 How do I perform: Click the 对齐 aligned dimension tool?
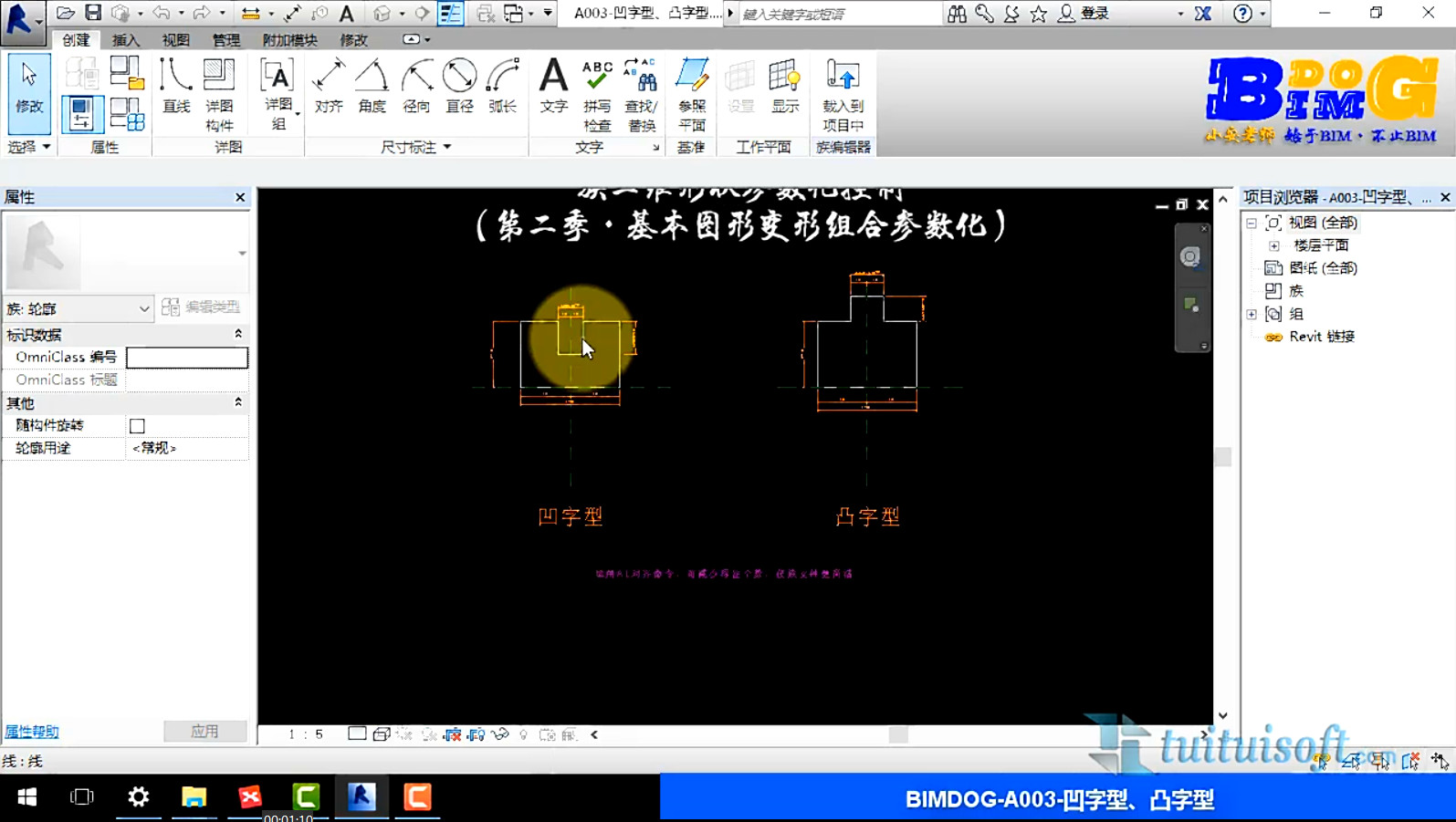[329, 87]
